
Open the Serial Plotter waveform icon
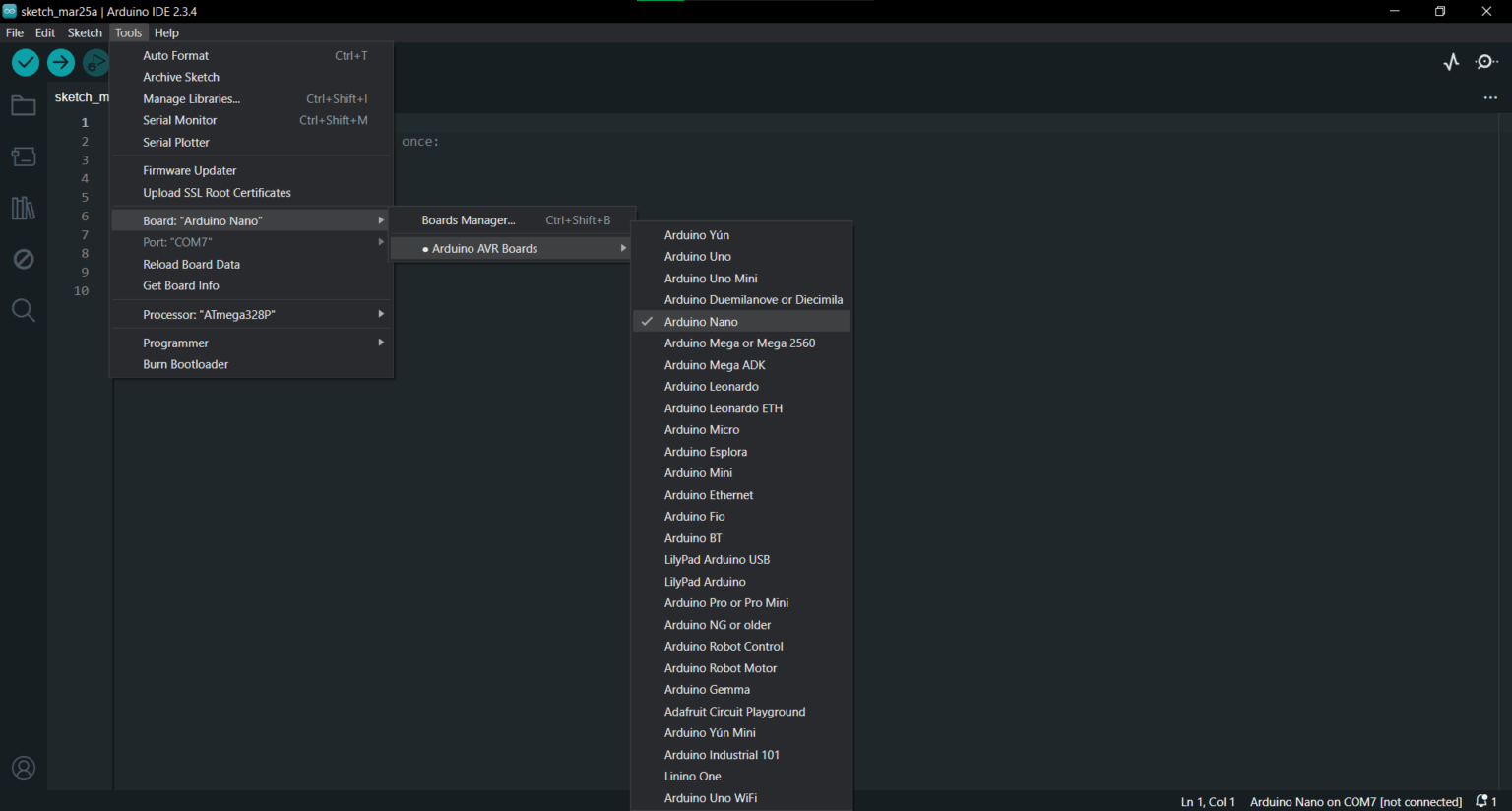[x=1451, y=63]
